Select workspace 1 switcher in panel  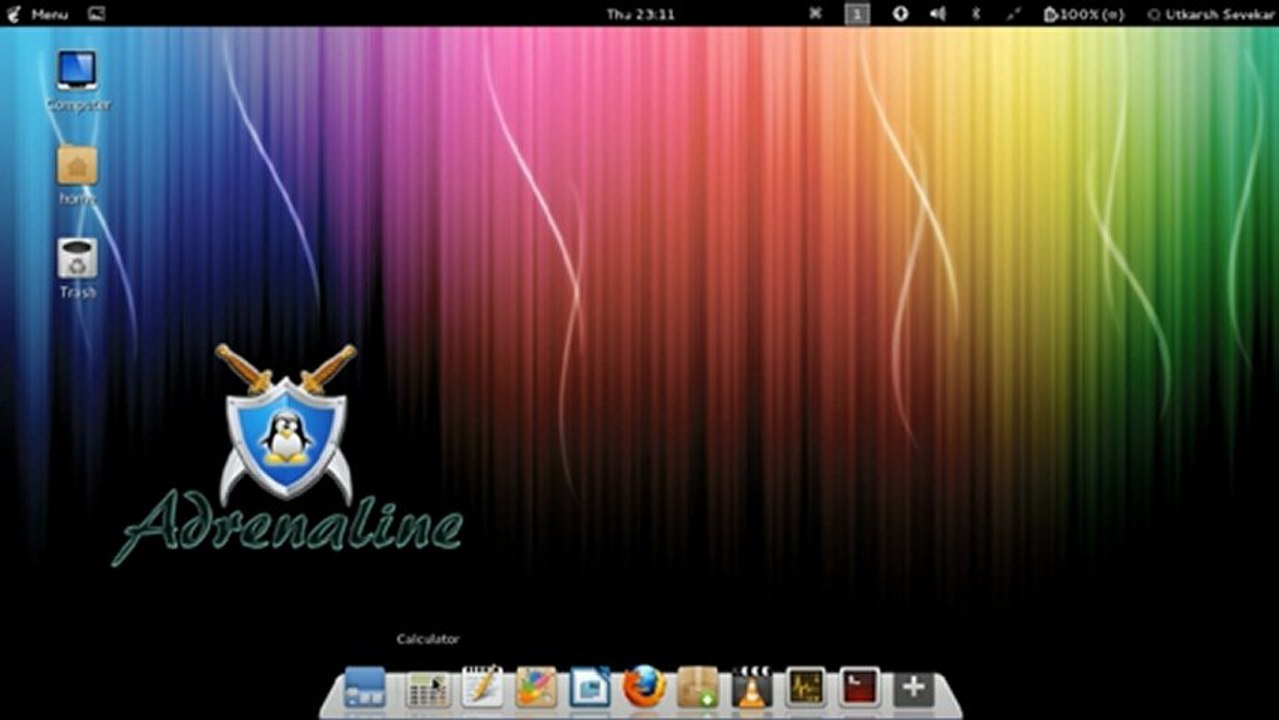pyautogui.click(x=857, y=14)
